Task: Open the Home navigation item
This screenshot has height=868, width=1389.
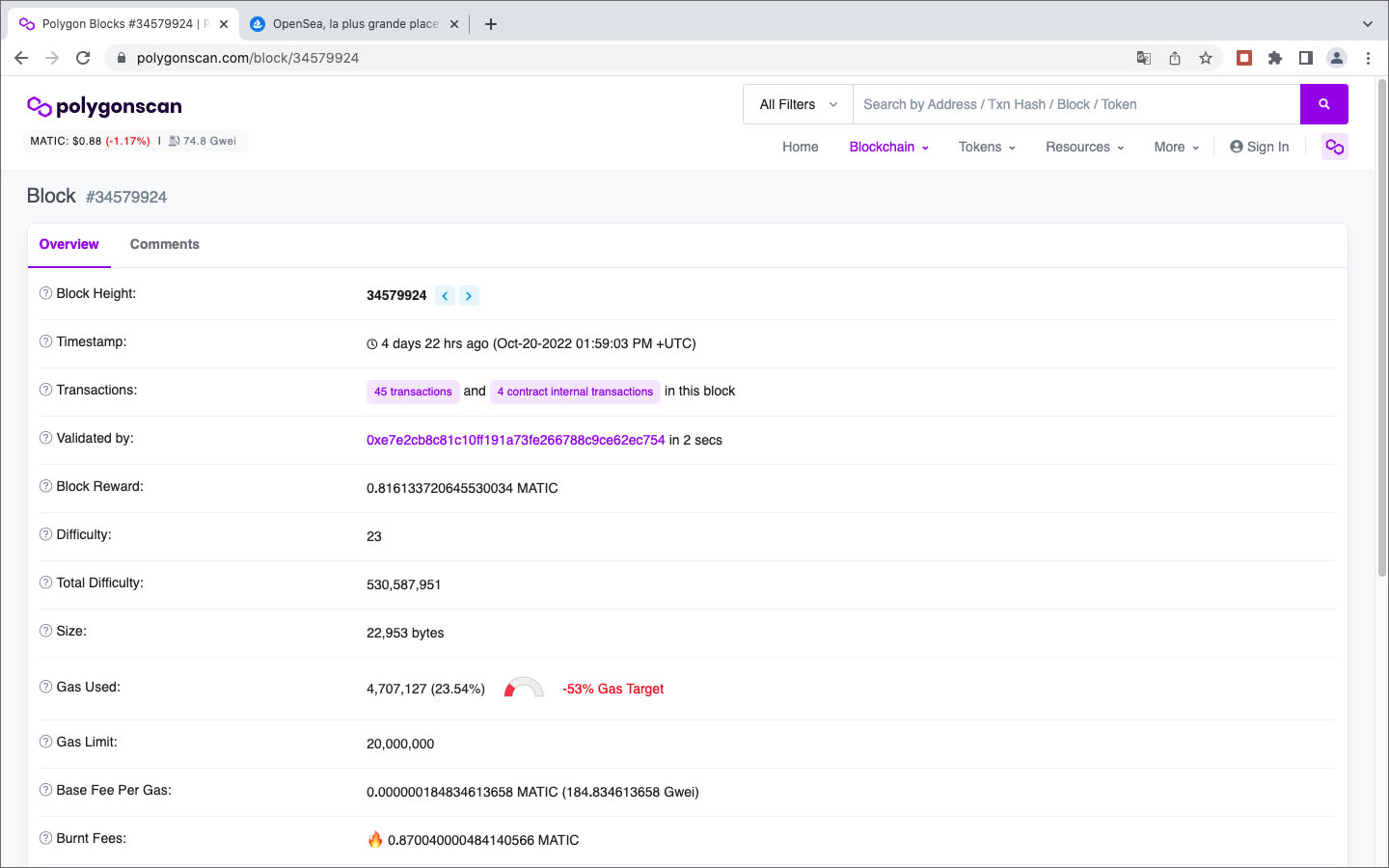Action: coord(800,147)
